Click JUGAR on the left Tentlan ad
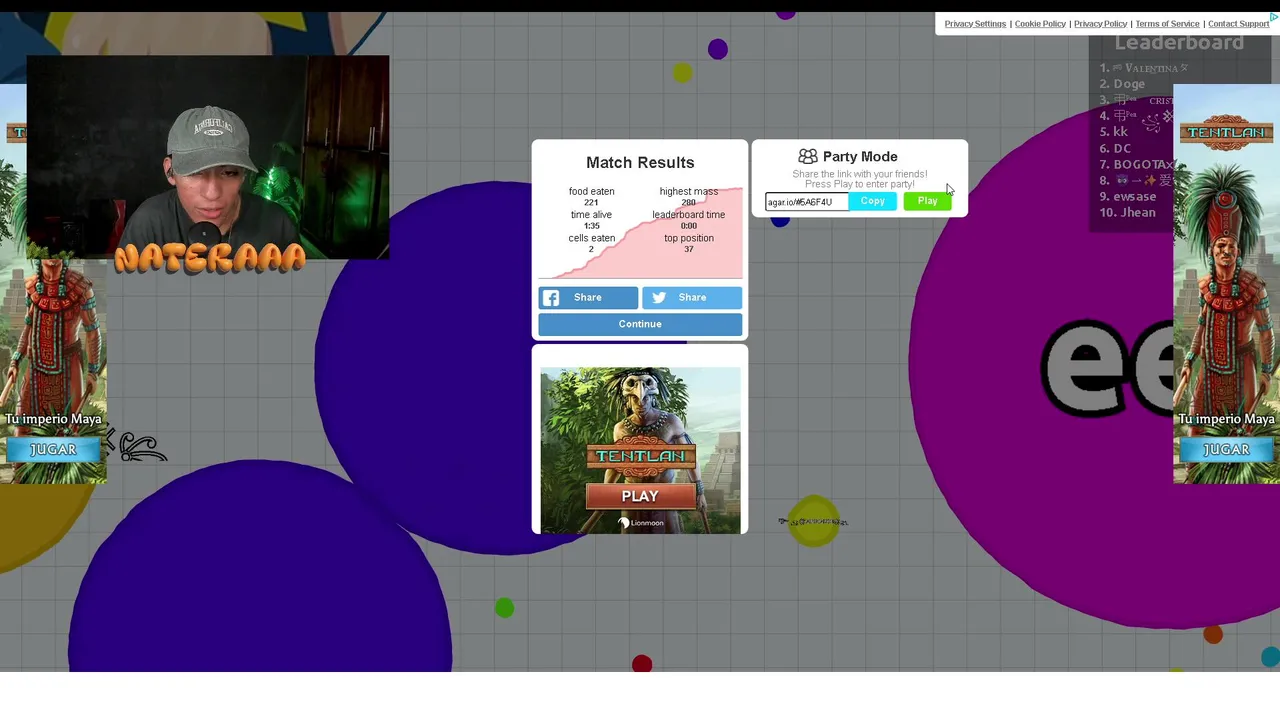The image size is (1280, 720). (53, 450)
